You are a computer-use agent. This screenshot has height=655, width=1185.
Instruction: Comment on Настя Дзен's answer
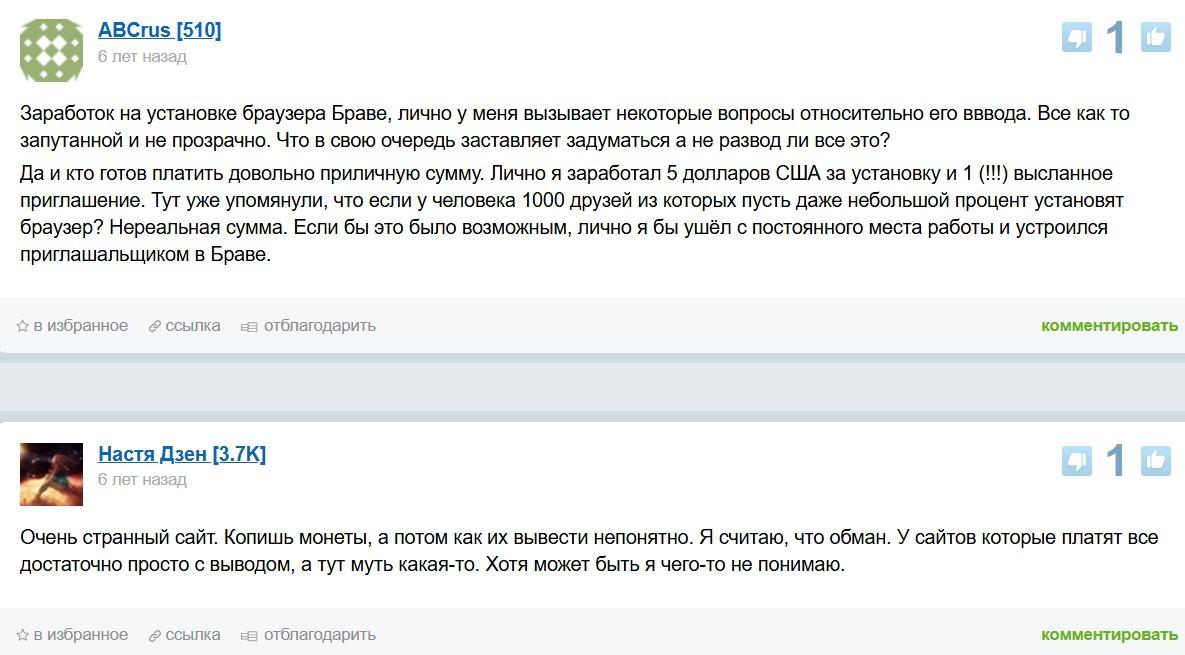[1109, 635]
